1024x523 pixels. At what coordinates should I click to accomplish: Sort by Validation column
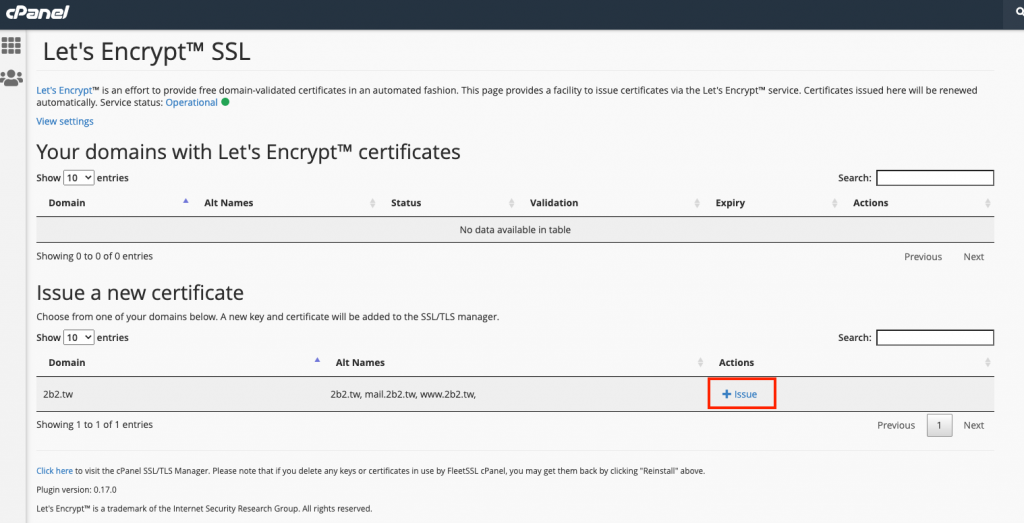click(x=554, y=203)
